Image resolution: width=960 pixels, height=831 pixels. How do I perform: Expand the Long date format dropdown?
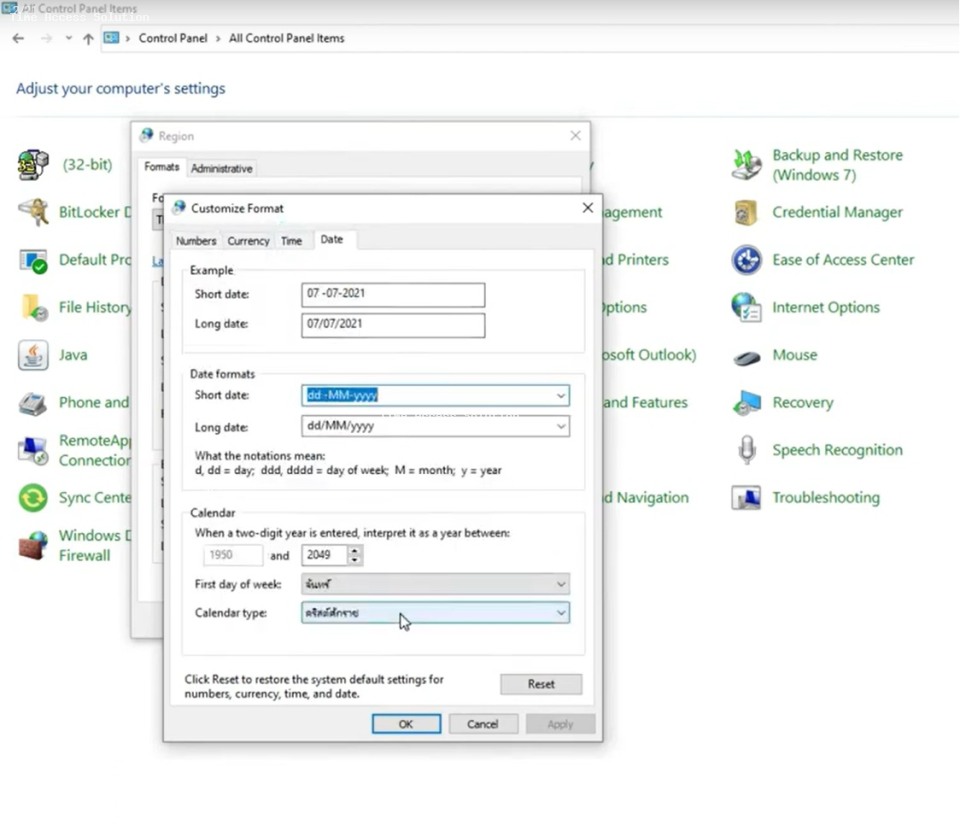[560, 427]
